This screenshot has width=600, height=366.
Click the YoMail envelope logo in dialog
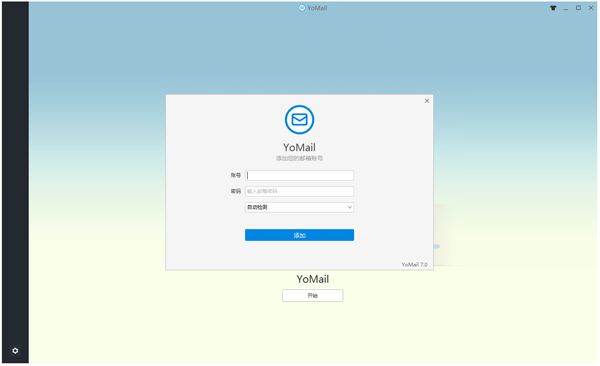coord(299,119)
